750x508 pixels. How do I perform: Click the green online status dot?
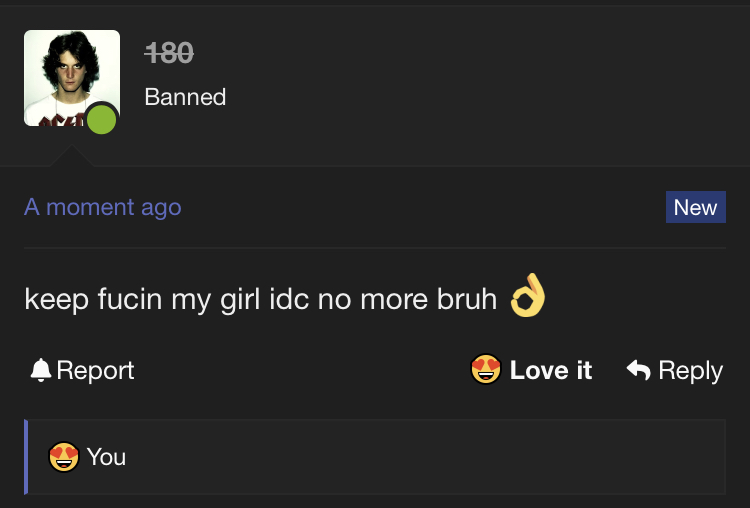(x=101, y=119)
